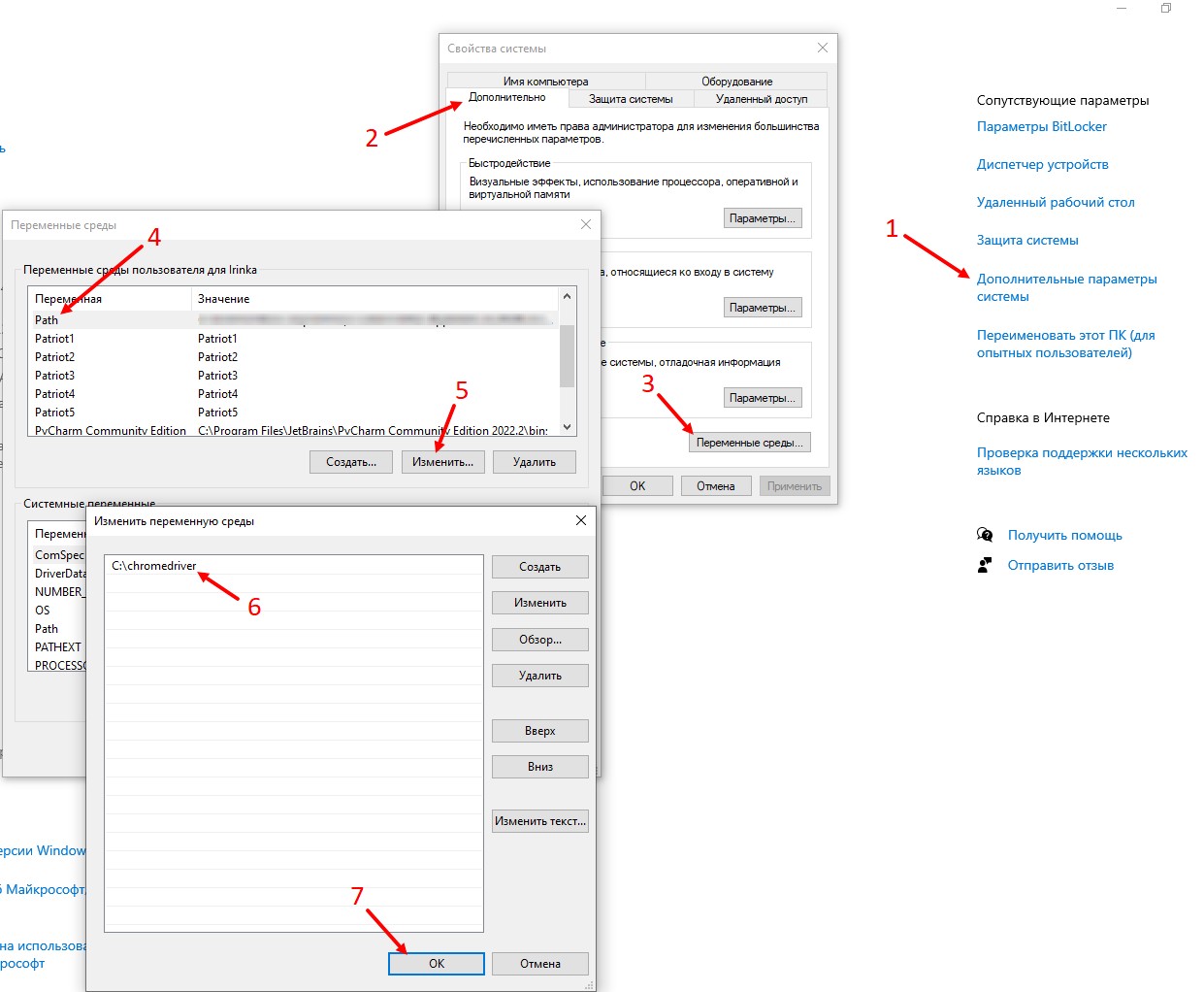Select the Имя компьютера tab
1204x992 pixels.
[545, 82]
